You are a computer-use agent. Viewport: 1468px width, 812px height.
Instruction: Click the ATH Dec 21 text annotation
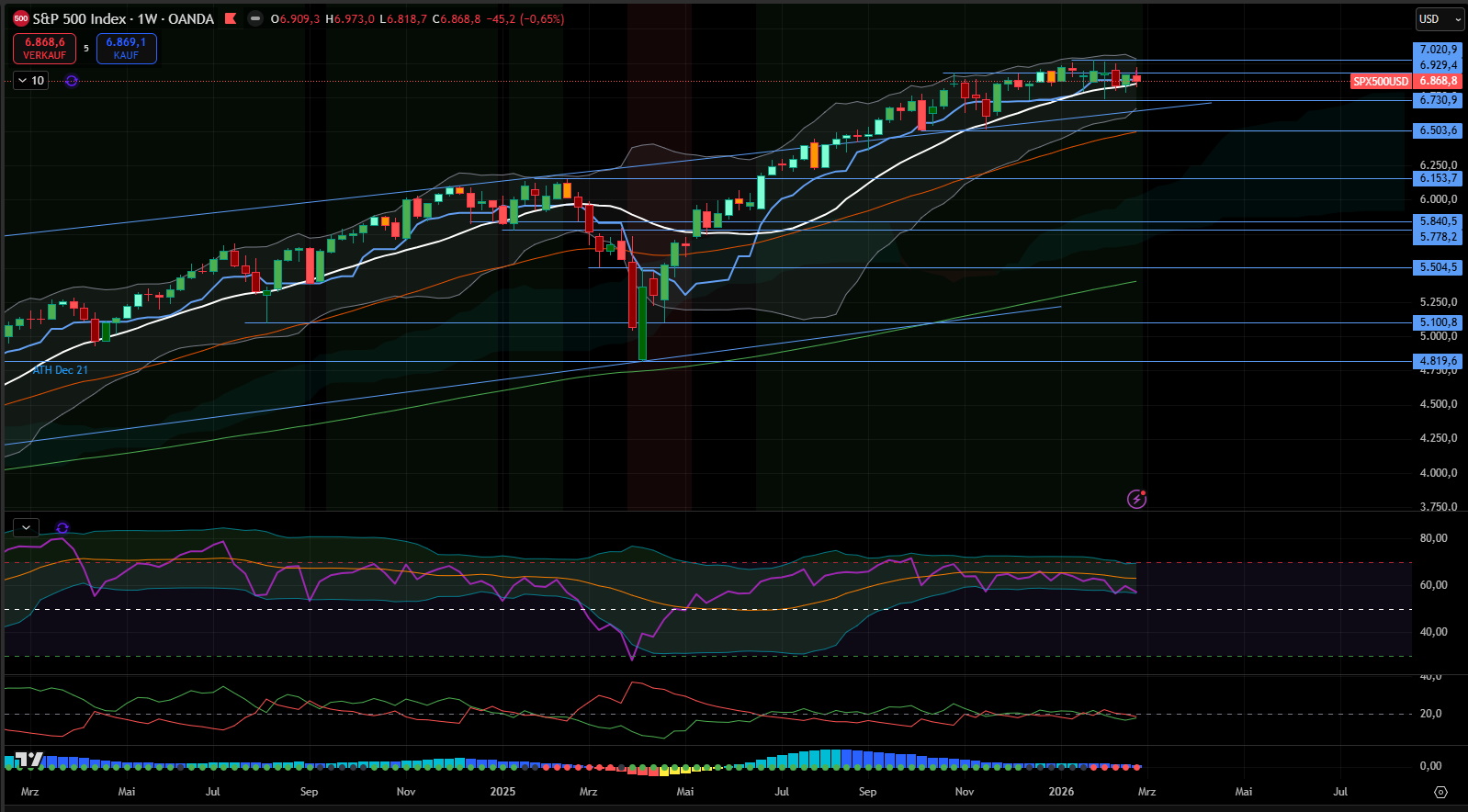click(61, 370)
